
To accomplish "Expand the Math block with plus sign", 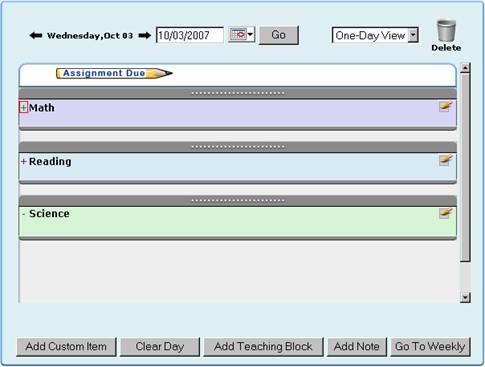I will point(23,108).
